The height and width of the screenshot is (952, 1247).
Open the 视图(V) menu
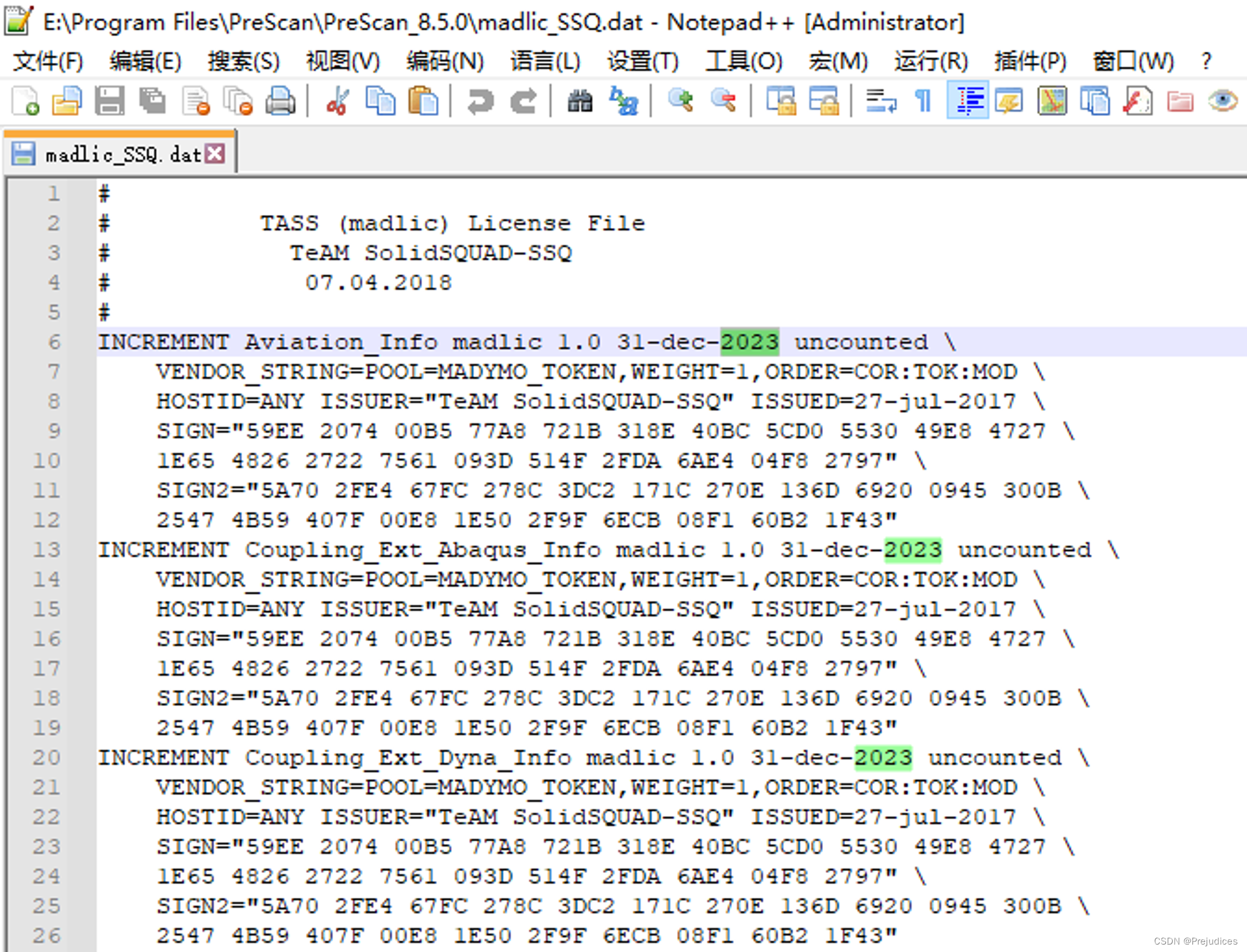point(342,61)
